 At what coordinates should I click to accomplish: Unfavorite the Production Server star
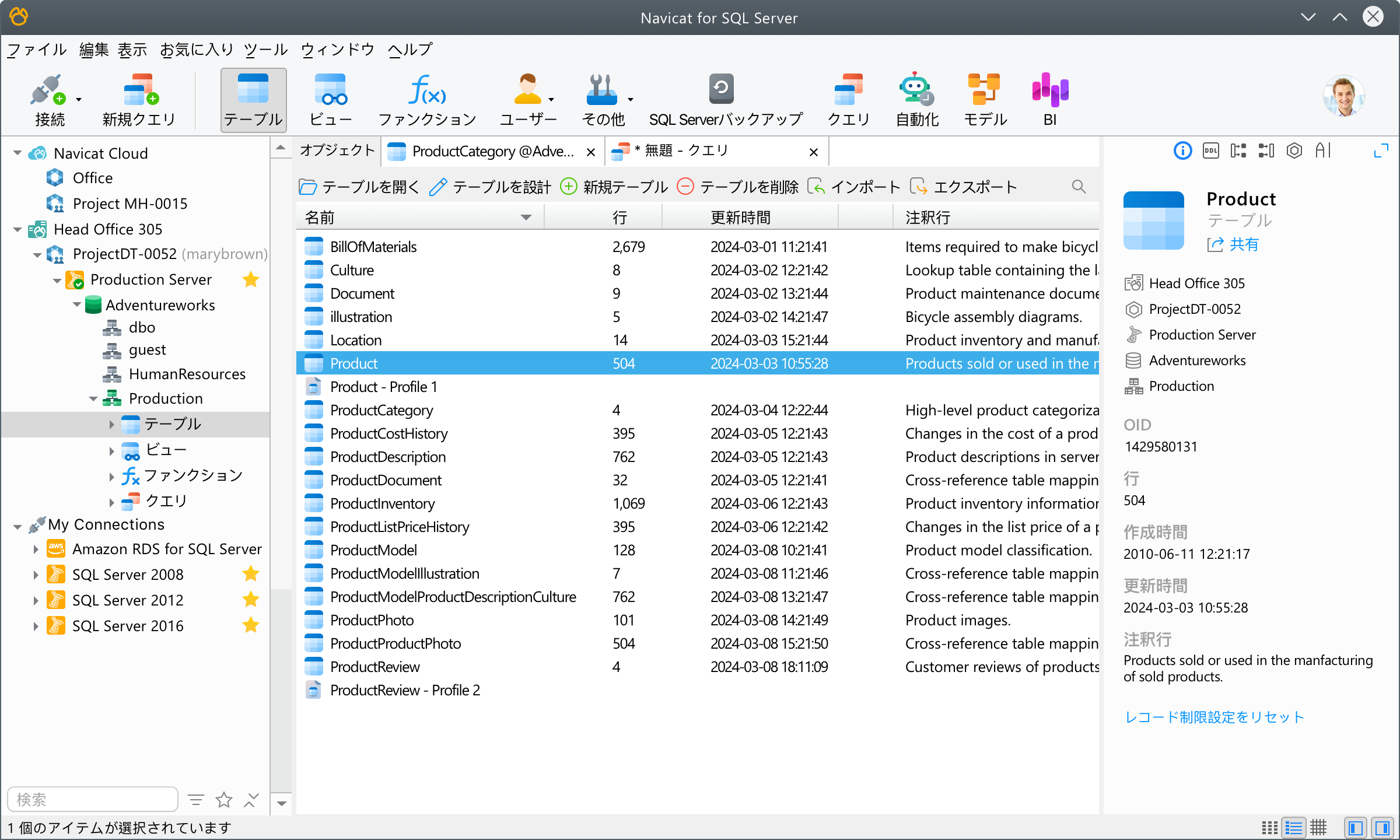251,279
